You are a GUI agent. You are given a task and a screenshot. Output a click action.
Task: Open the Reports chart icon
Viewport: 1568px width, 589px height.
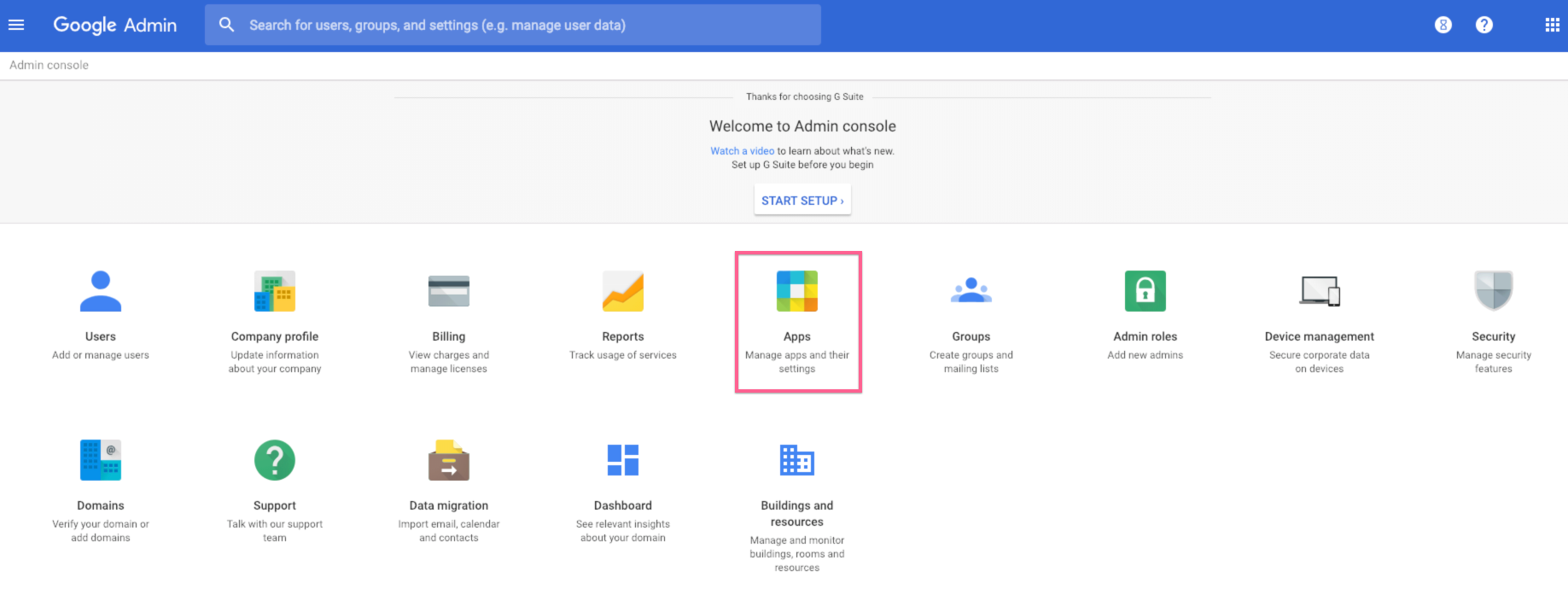pos(623,291)
